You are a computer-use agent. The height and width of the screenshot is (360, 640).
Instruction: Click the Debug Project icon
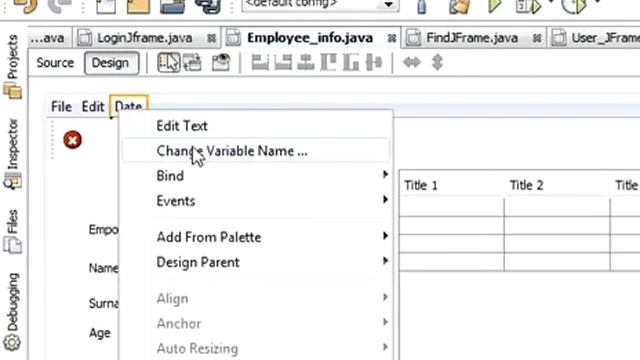pos(528,6)
